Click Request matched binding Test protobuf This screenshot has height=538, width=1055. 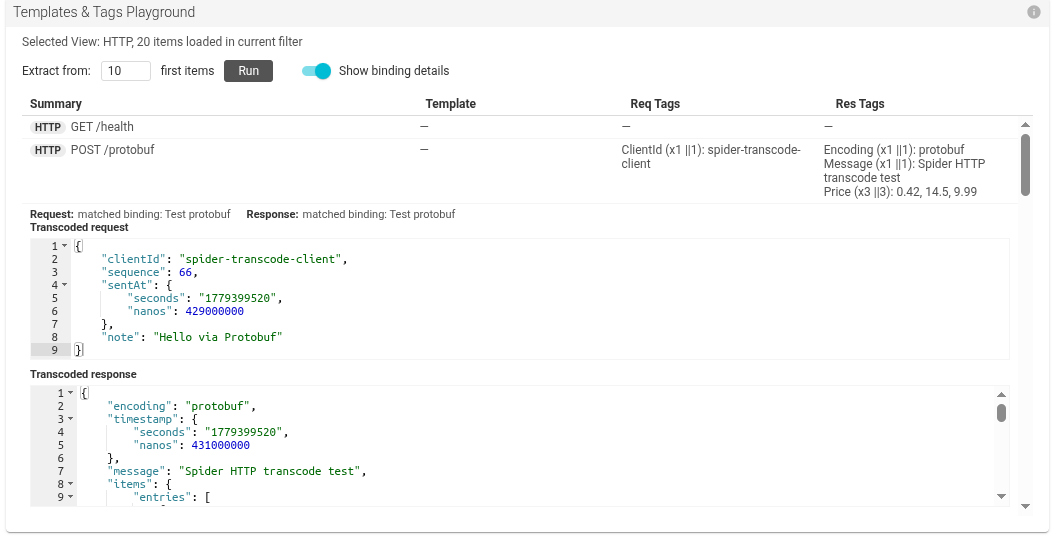(130, 214)
